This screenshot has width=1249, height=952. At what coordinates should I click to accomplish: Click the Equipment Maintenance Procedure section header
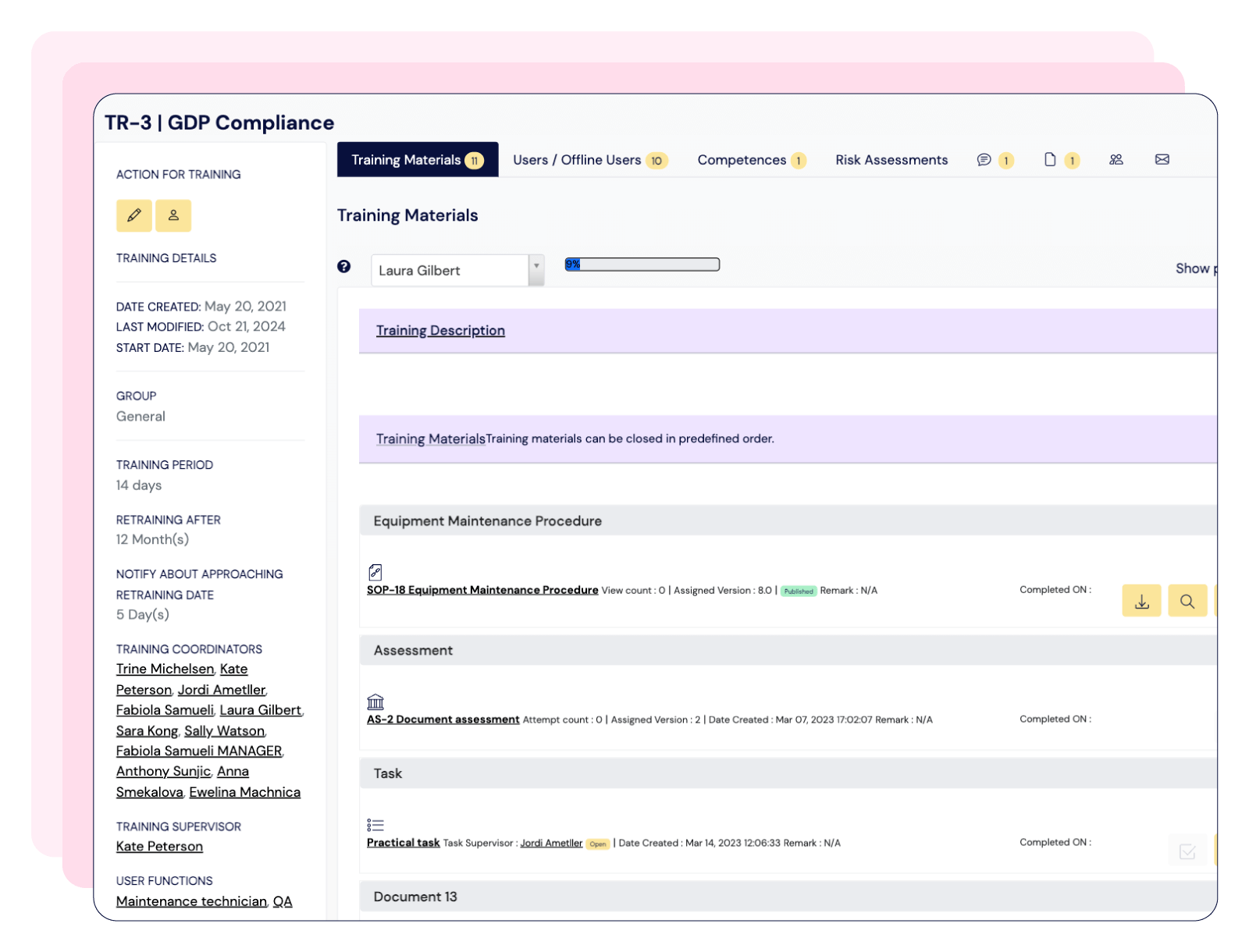click(x=788, y=521)
